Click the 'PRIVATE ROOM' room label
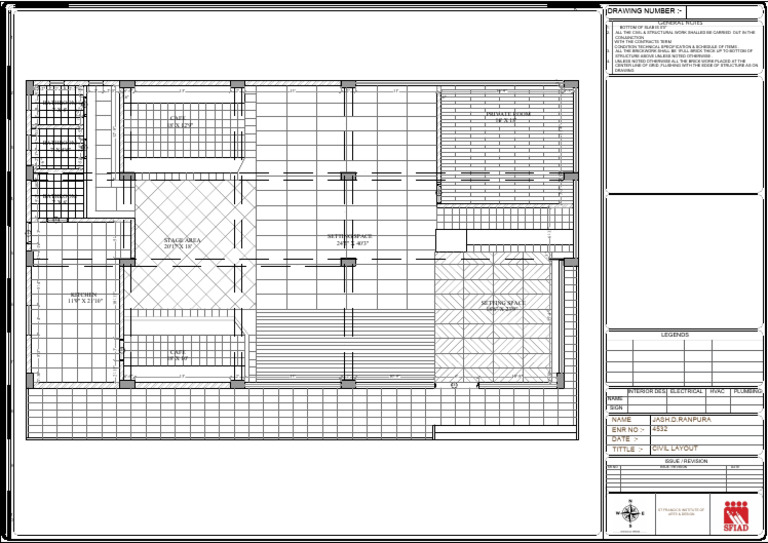 [508, 114]
